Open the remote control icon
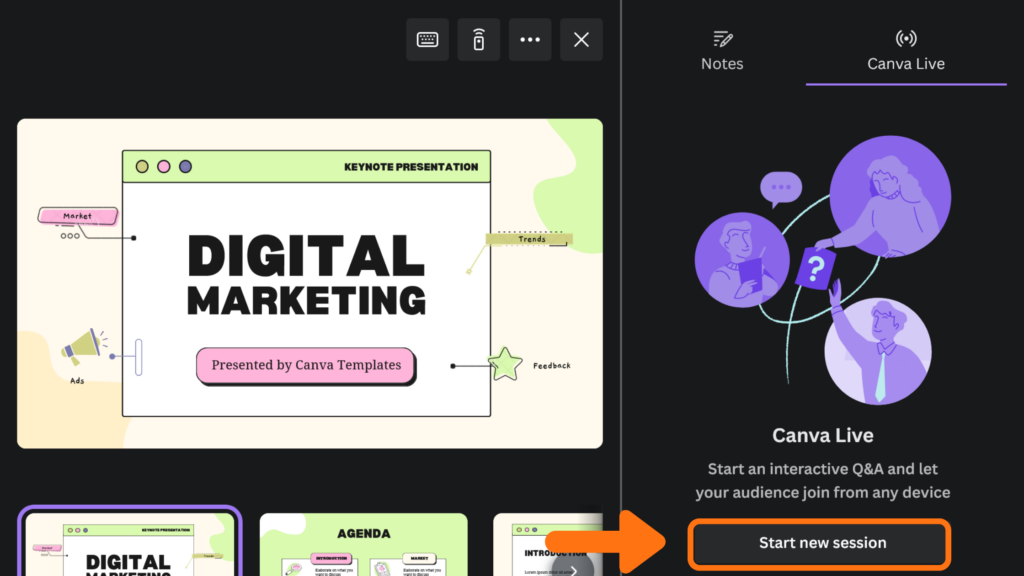This screenshot has height=576, width=1024. click(x=479, y=40)
